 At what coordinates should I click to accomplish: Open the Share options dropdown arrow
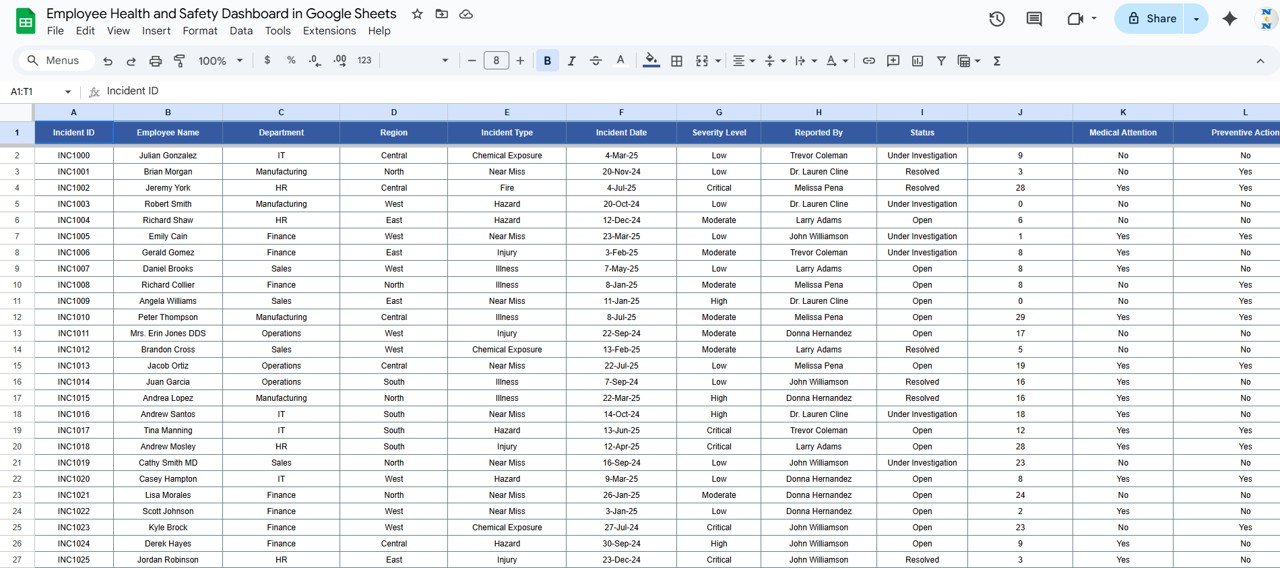coord(1196,19)
